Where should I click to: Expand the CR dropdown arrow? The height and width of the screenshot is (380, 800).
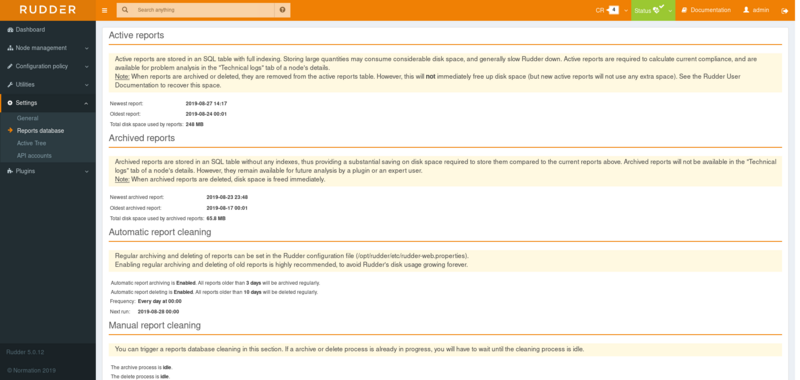click(626, 11)
